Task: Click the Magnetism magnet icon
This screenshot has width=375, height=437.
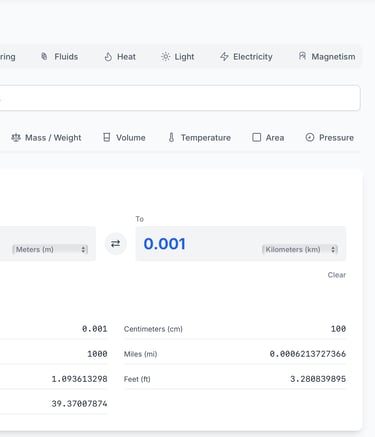Action: click(x=302, y=56)
